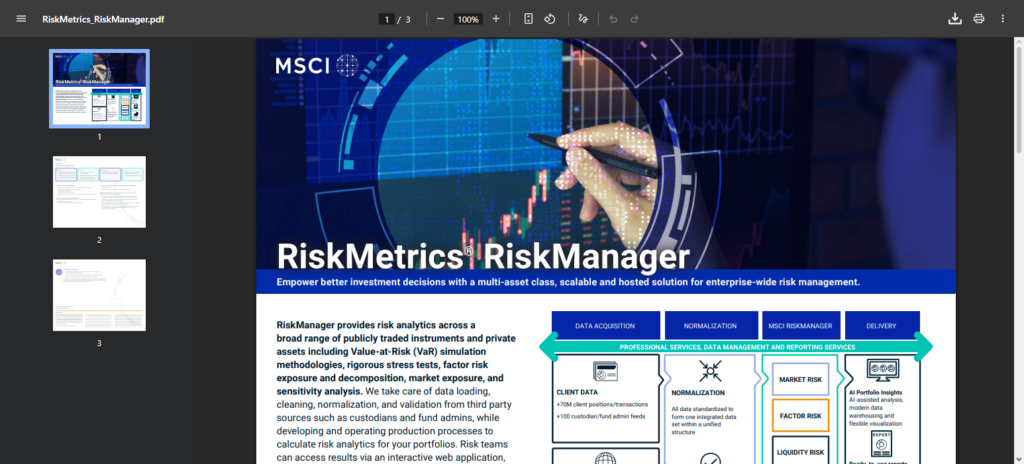Viewport: 1024px width, 464px height.
Task: Click the vertical scrollbar thumb
Action: click(x=1018, y=101)
